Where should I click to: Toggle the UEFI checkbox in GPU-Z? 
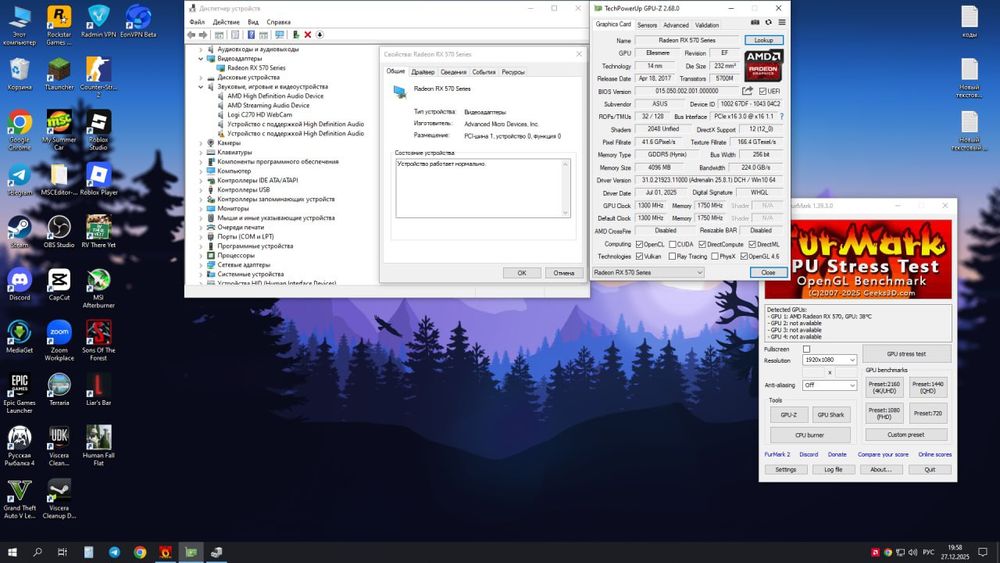click(x=764, y=91)
